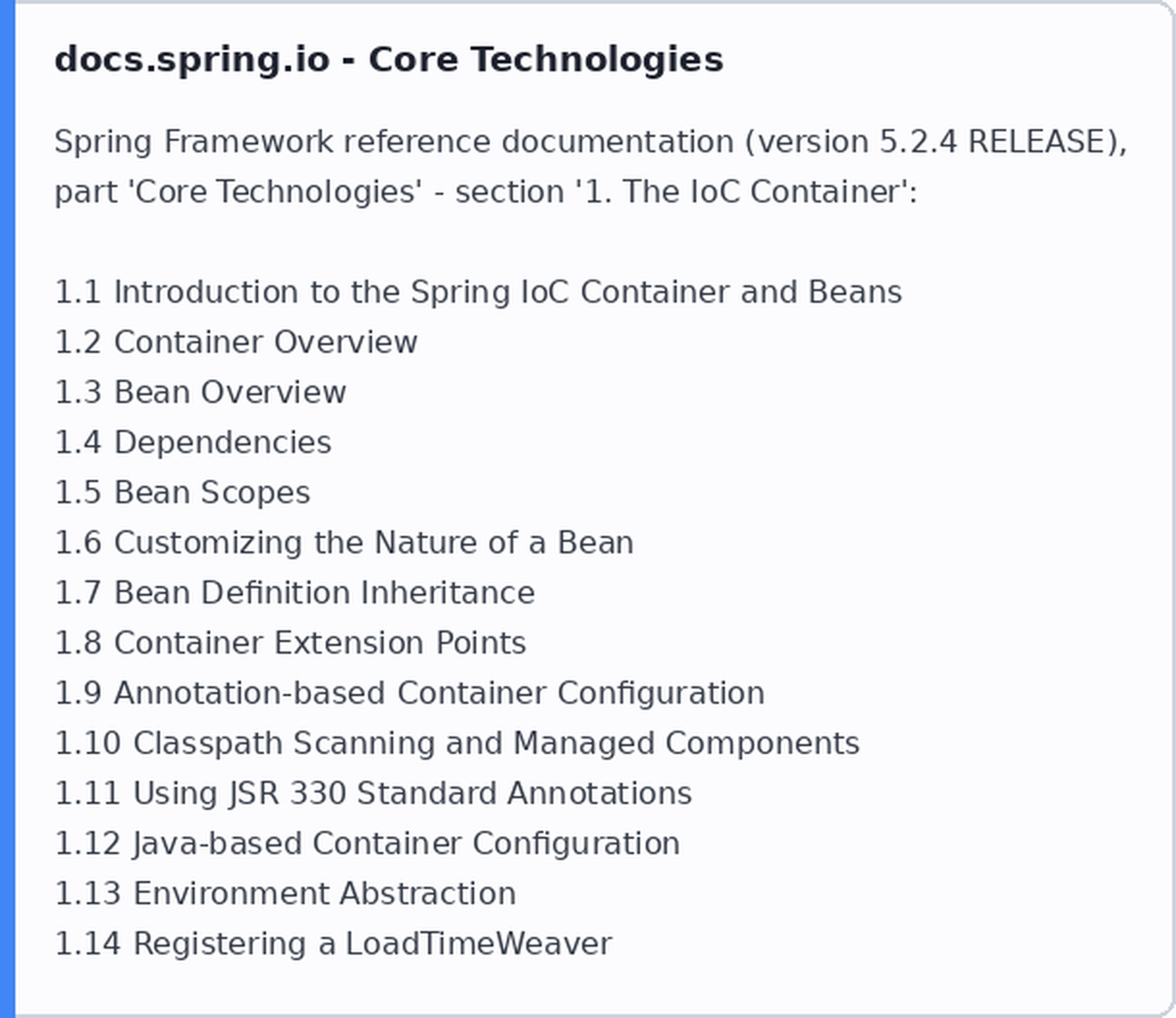Select the '1.4 Dependencies' entry
Image resolution: width=1176 pixels, height=1018 pixels.
tap(193, 442)
